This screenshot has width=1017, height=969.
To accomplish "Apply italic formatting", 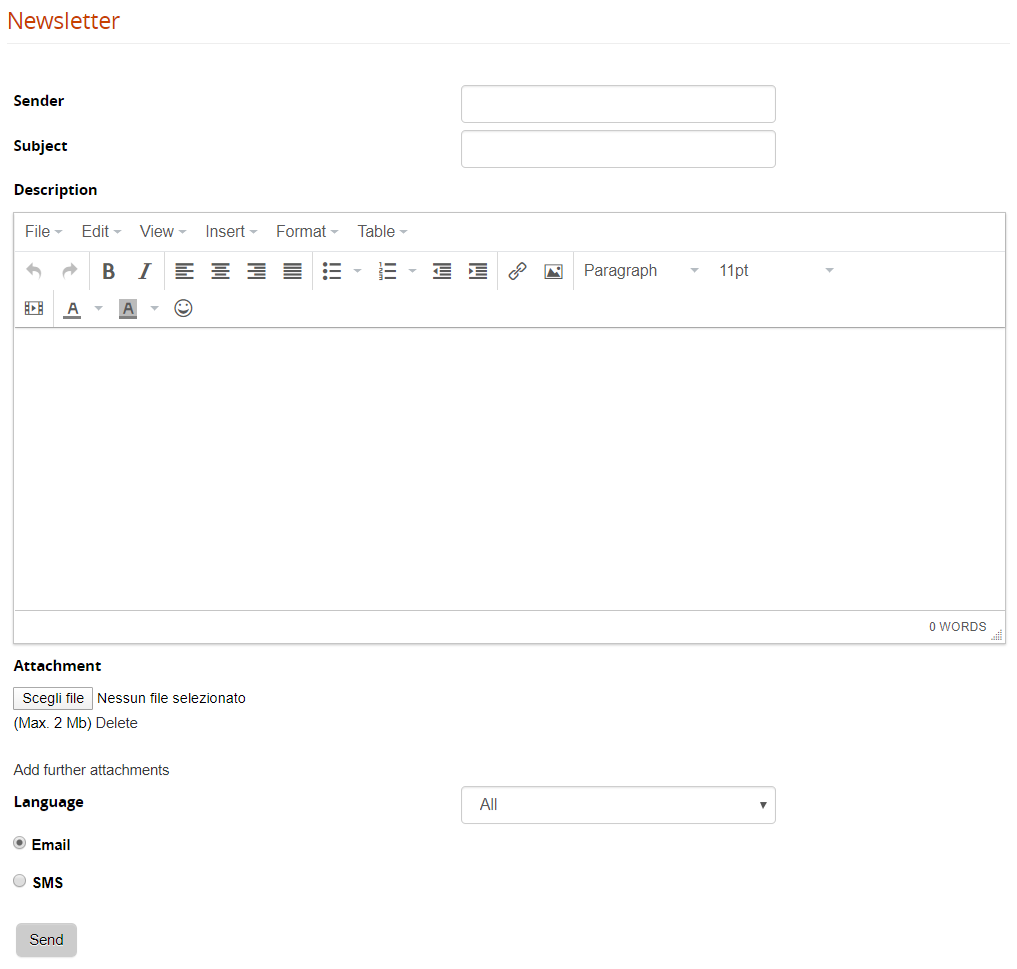I will (145, 271).
